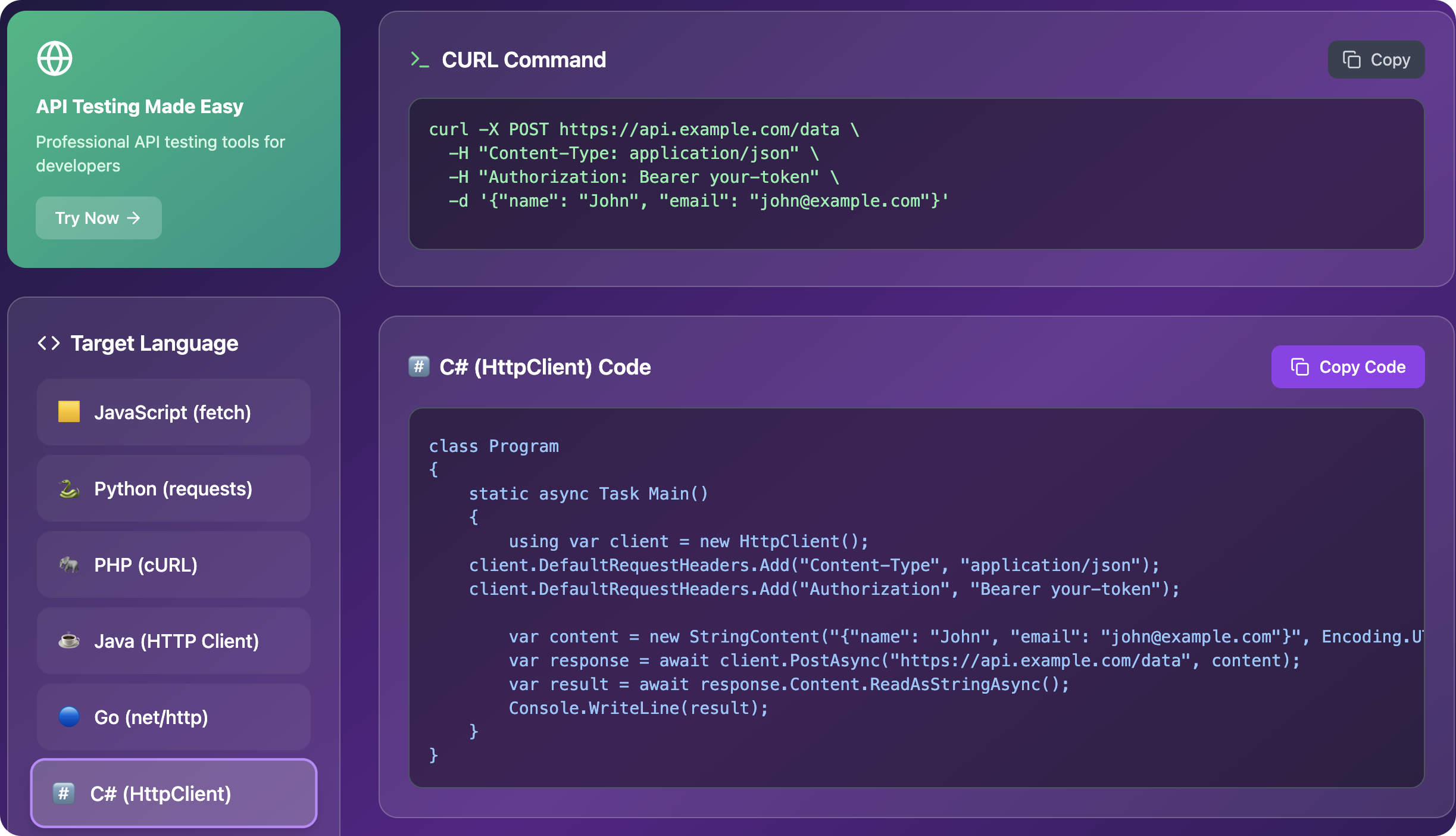Screen dimensions: 1456x836
Task: Click the yellow JavaScript square icon
Action: coord(69,411)
